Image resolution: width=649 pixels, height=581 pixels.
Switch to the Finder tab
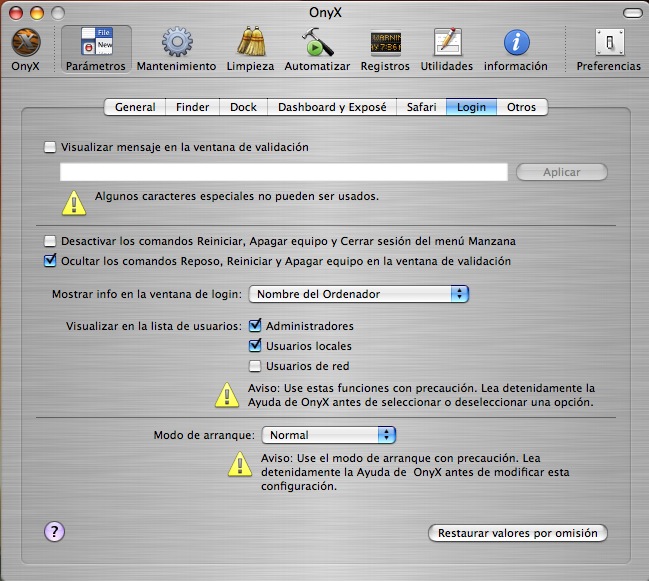point(192,107)
